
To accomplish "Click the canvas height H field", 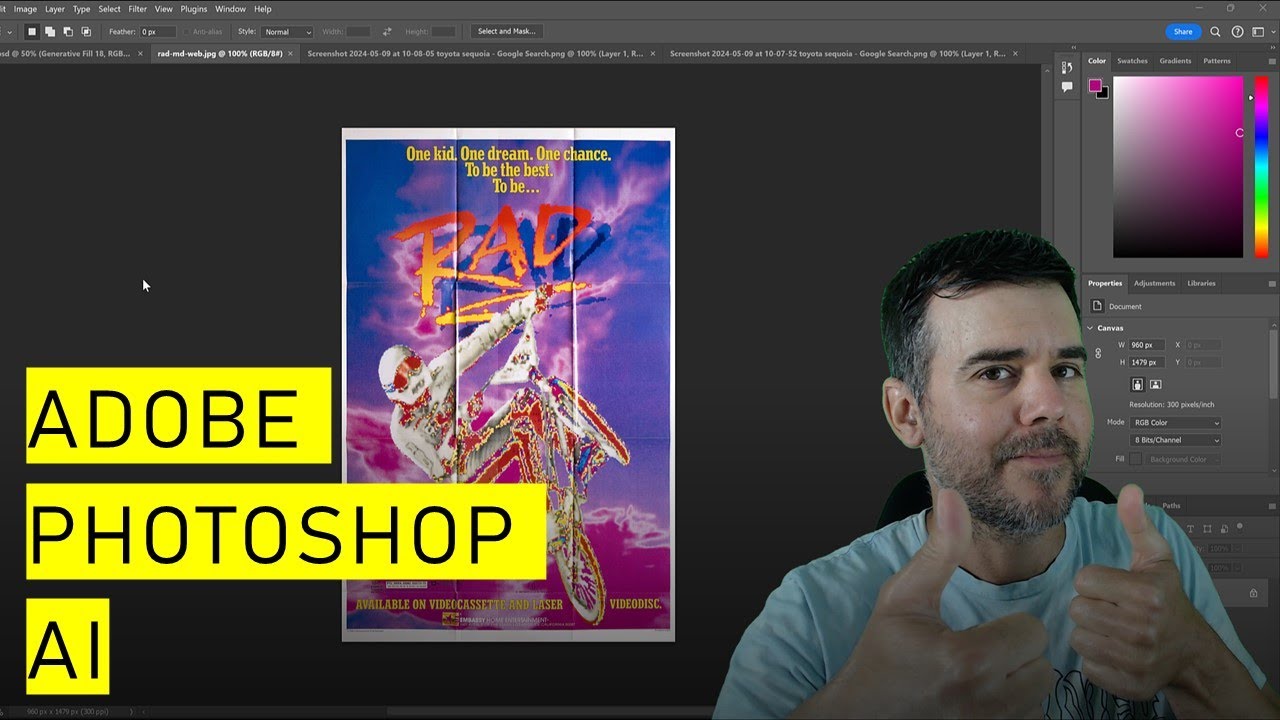I will click(1145, 362).
